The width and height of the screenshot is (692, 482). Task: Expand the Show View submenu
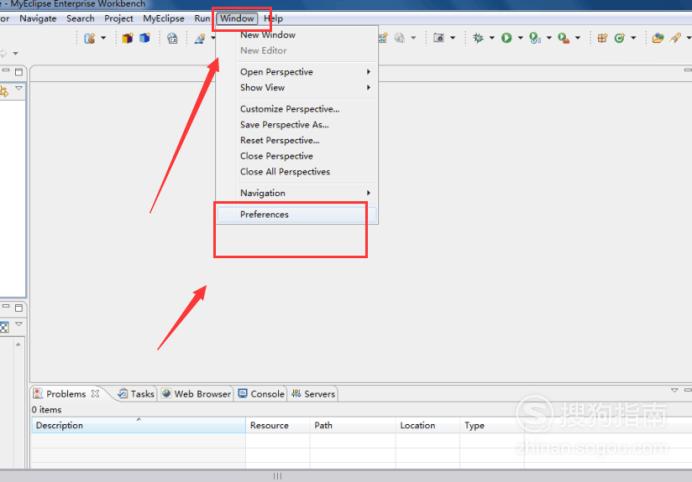[x=297, y=88]
